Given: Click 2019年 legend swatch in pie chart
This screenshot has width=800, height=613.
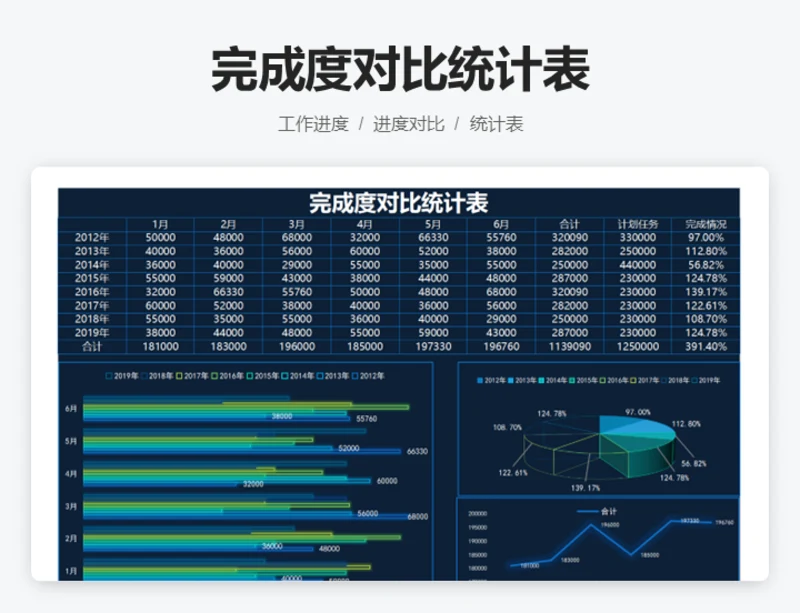Looking at the screenshot, I should pos(694,381).
